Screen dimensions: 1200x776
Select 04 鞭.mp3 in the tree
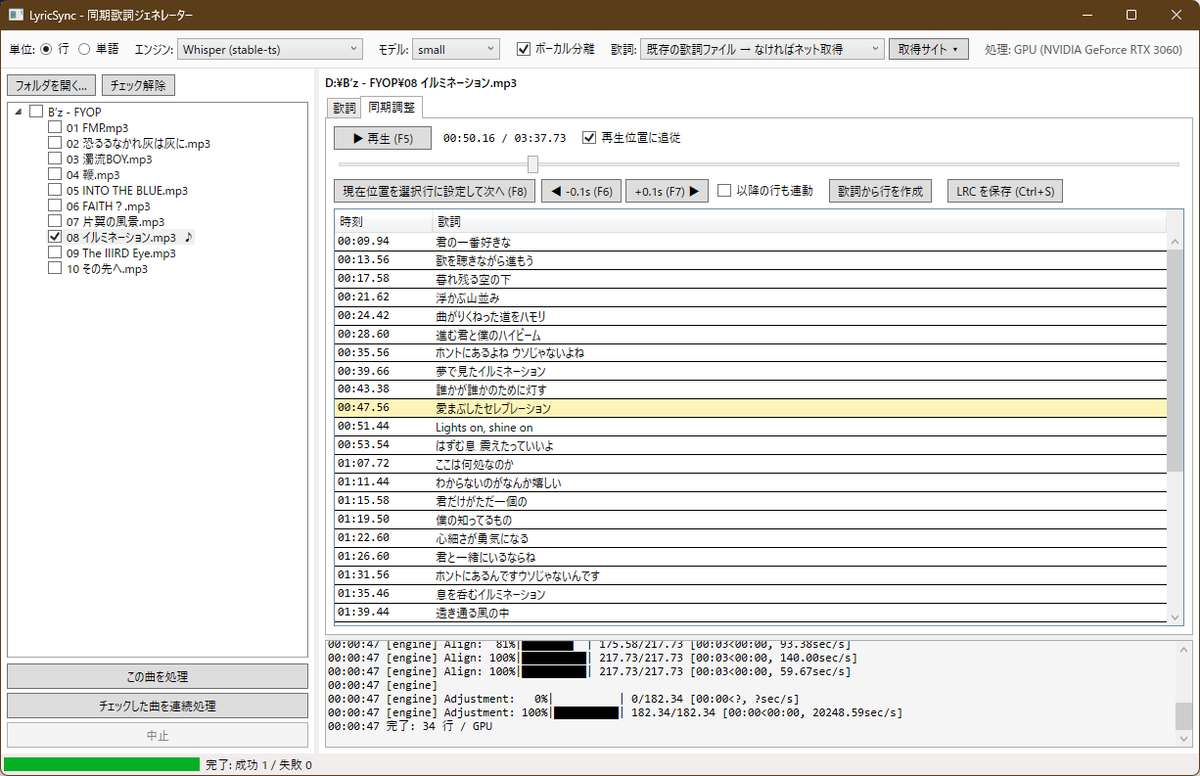93,175
